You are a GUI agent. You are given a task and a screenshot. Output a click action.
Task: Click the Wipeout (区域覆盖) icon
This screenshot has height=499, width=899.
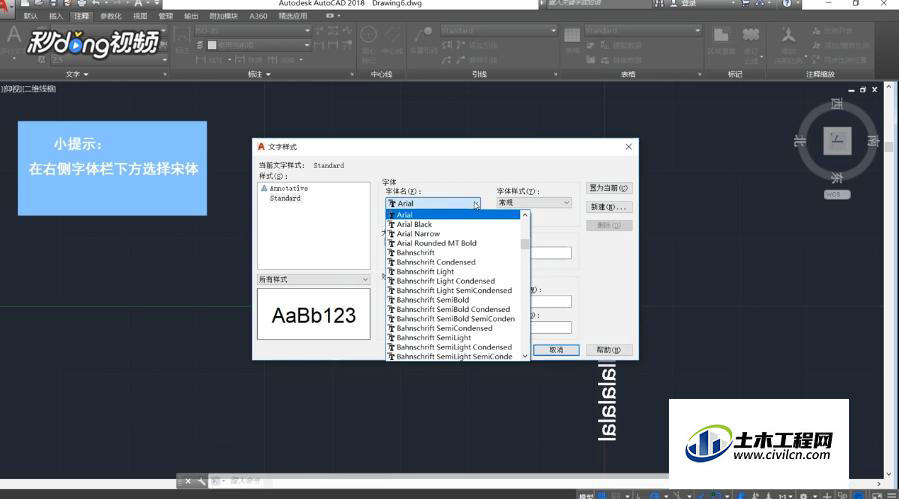point(721,35)
